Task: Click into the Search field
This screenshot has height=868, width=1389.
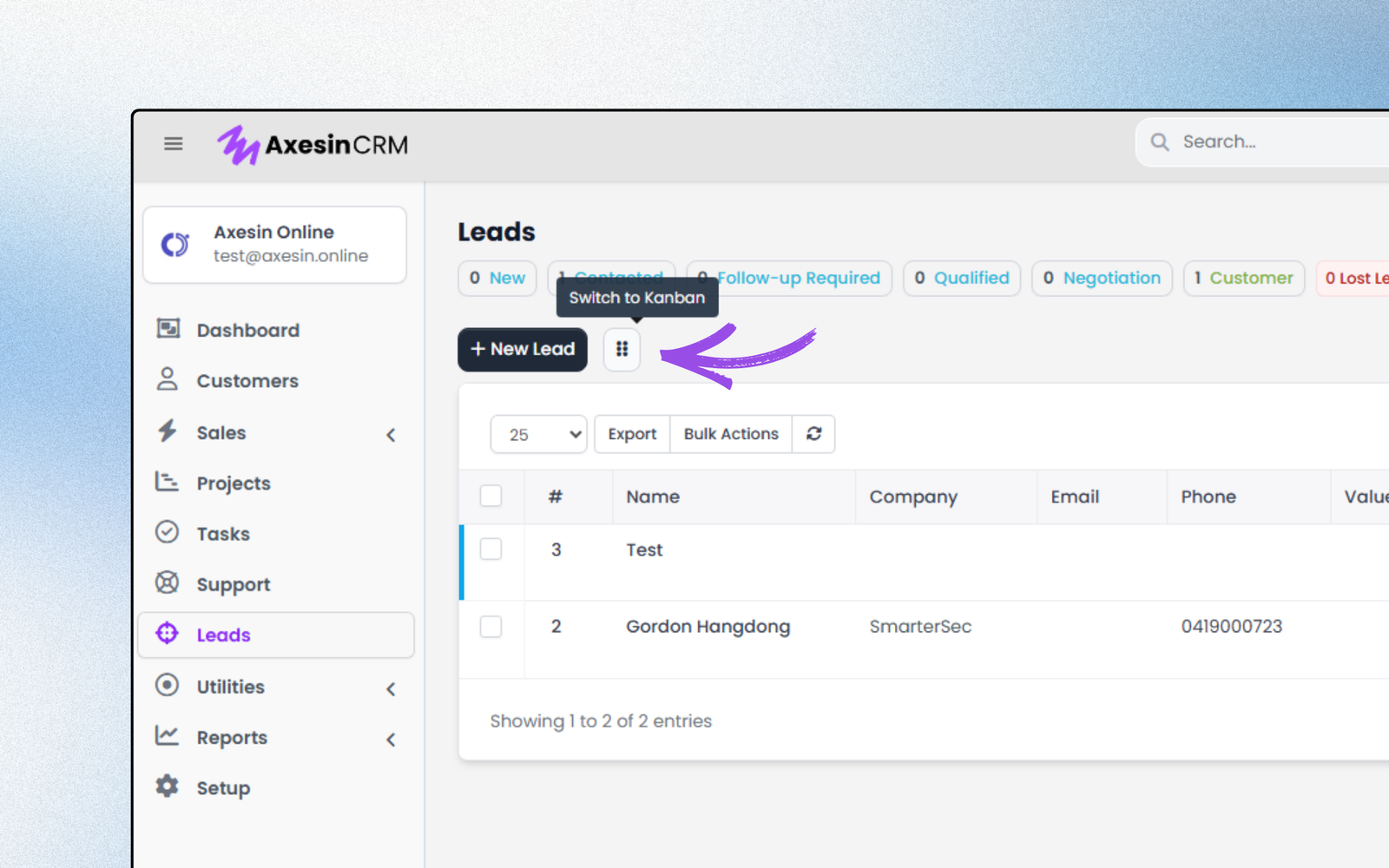Action: (x=1276, y=142)
